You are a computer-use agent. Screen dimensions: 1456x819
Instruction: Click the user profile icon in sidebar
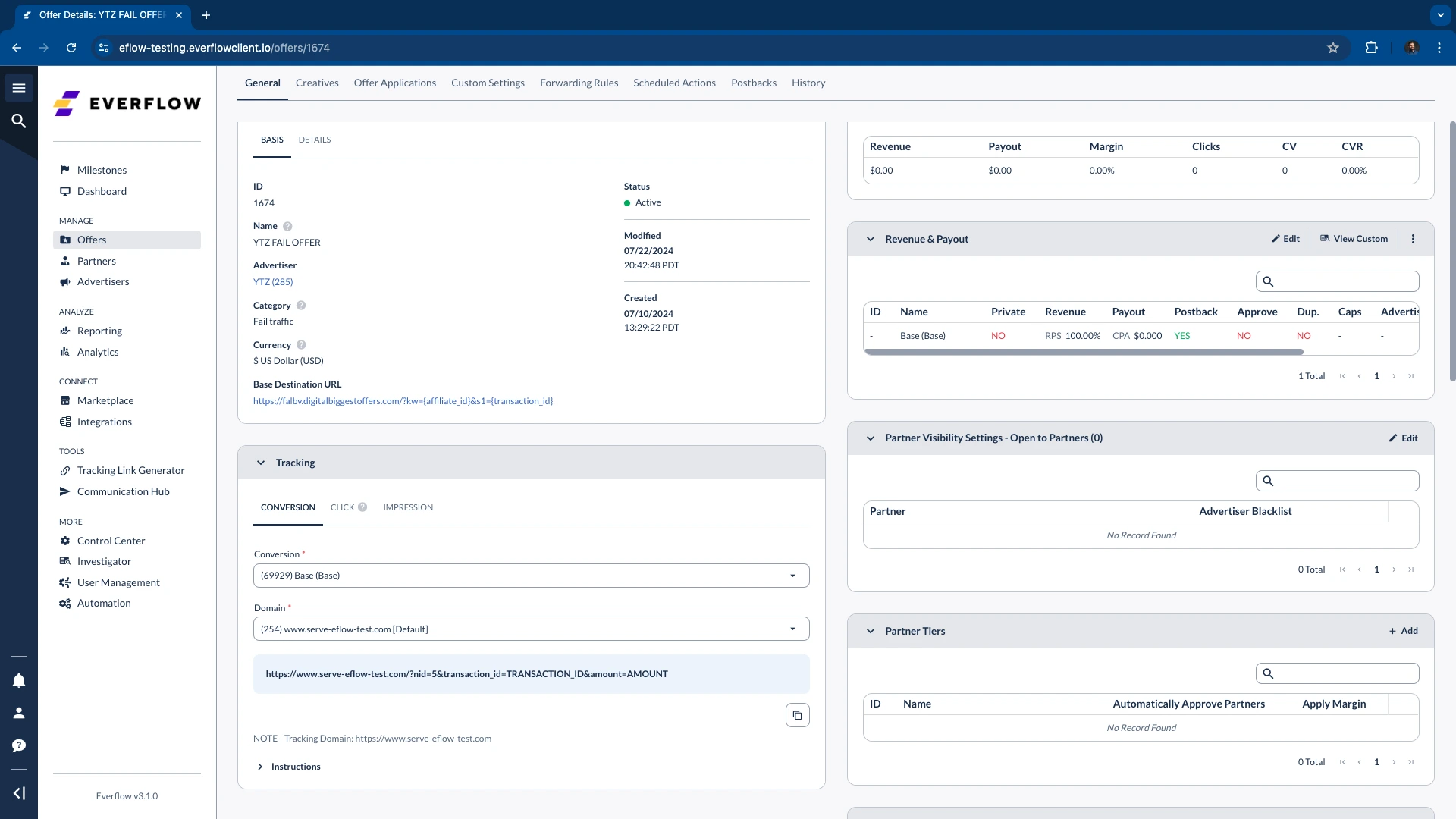pyautogui.click(x=19, y=713)
